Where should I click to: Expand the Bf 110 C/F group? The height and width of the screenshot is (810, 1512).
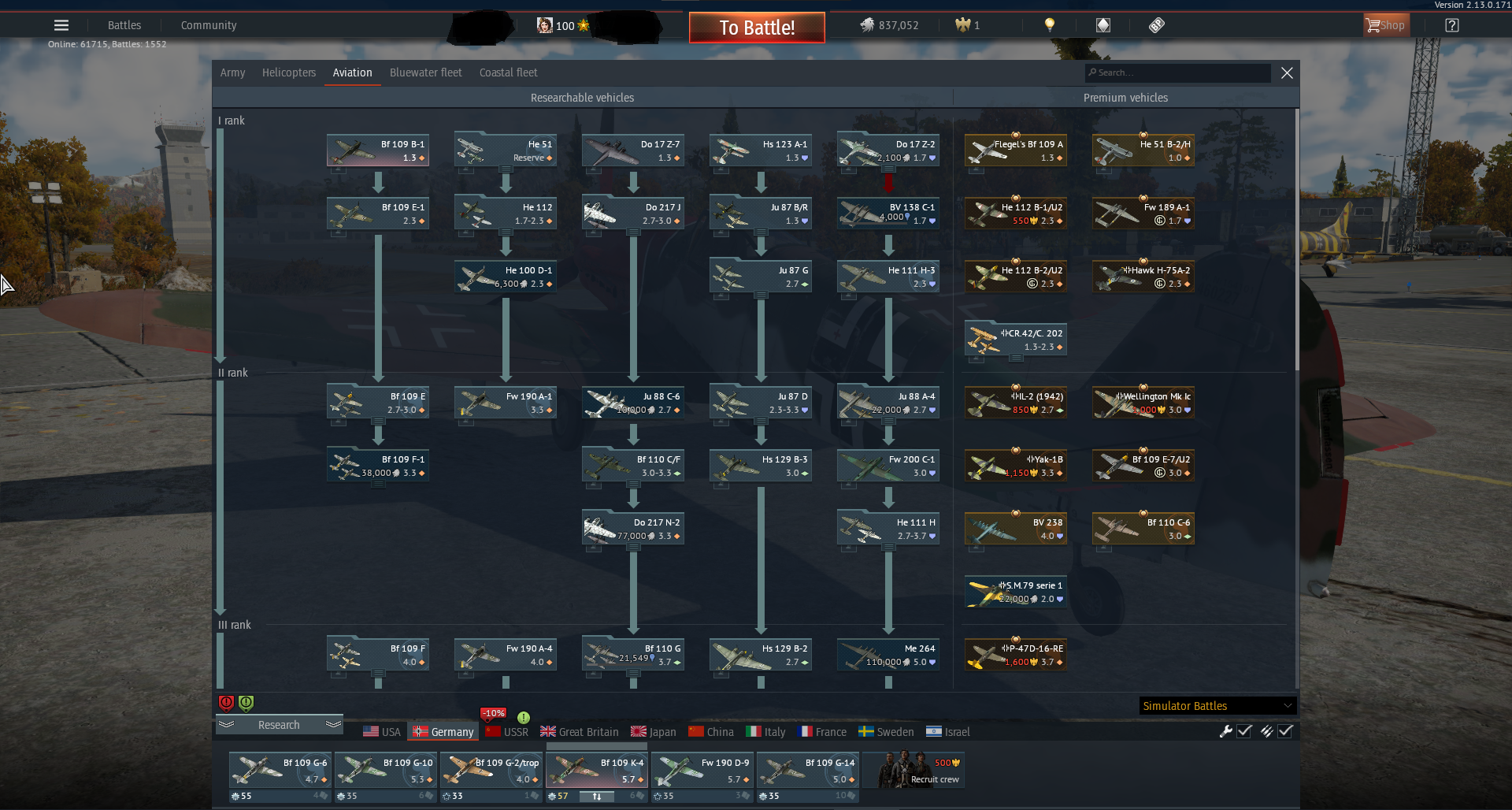tap(633, 485)
